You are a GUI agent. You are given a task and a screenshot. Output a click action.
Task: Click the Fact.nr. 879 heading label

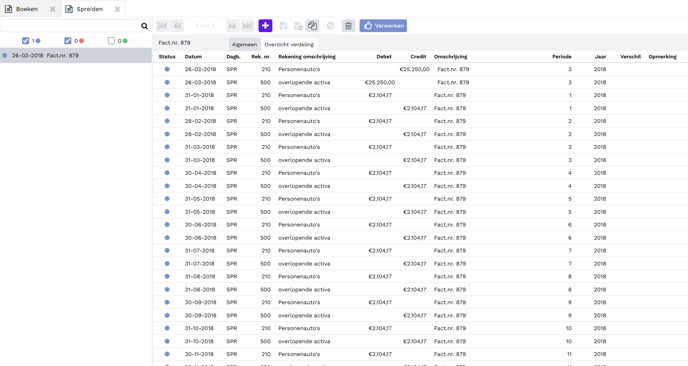174,43
